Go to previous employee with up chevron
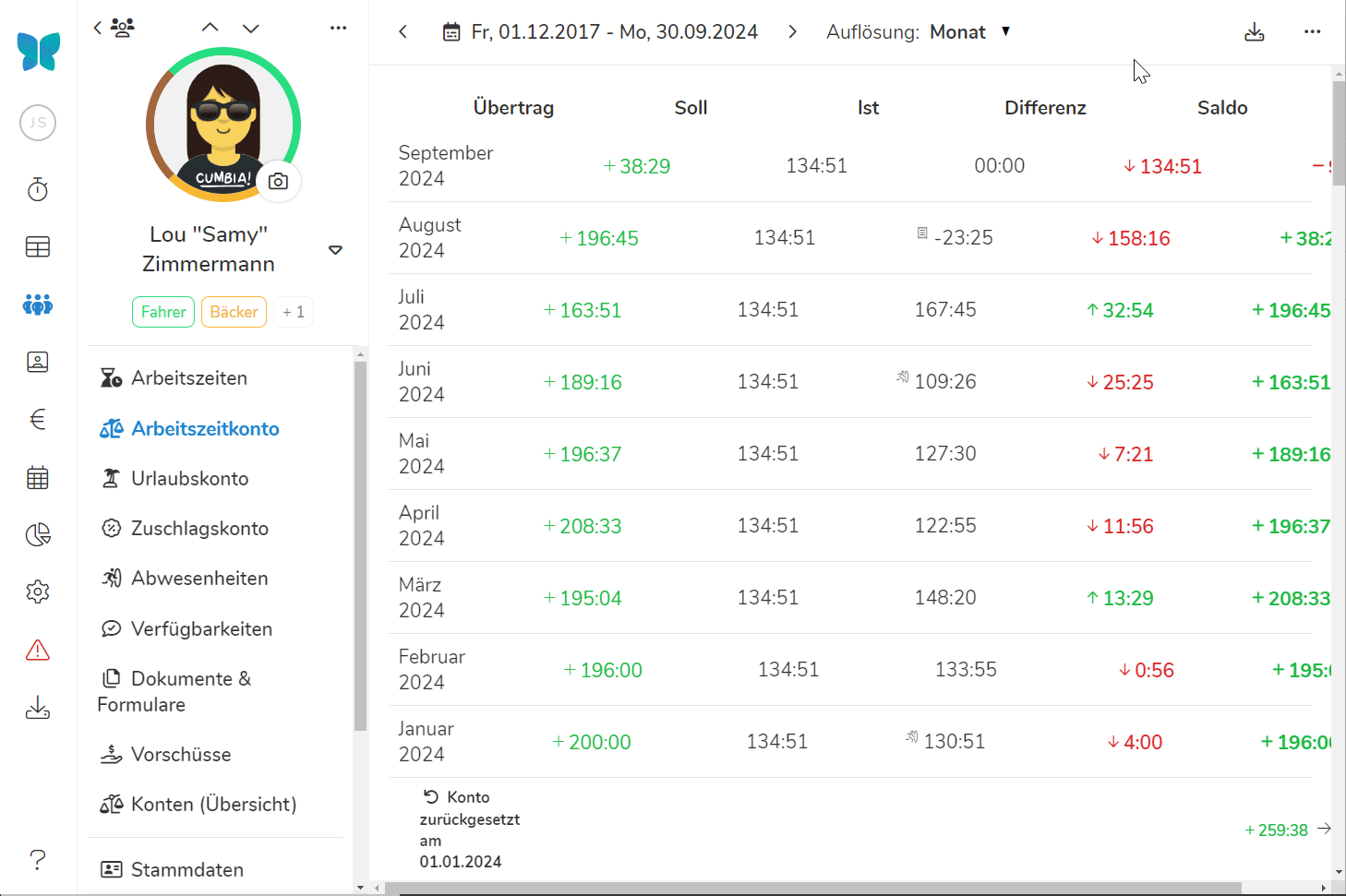This screenshot has height=896, width=1346. pyautogui.click(x=210, y=28)
